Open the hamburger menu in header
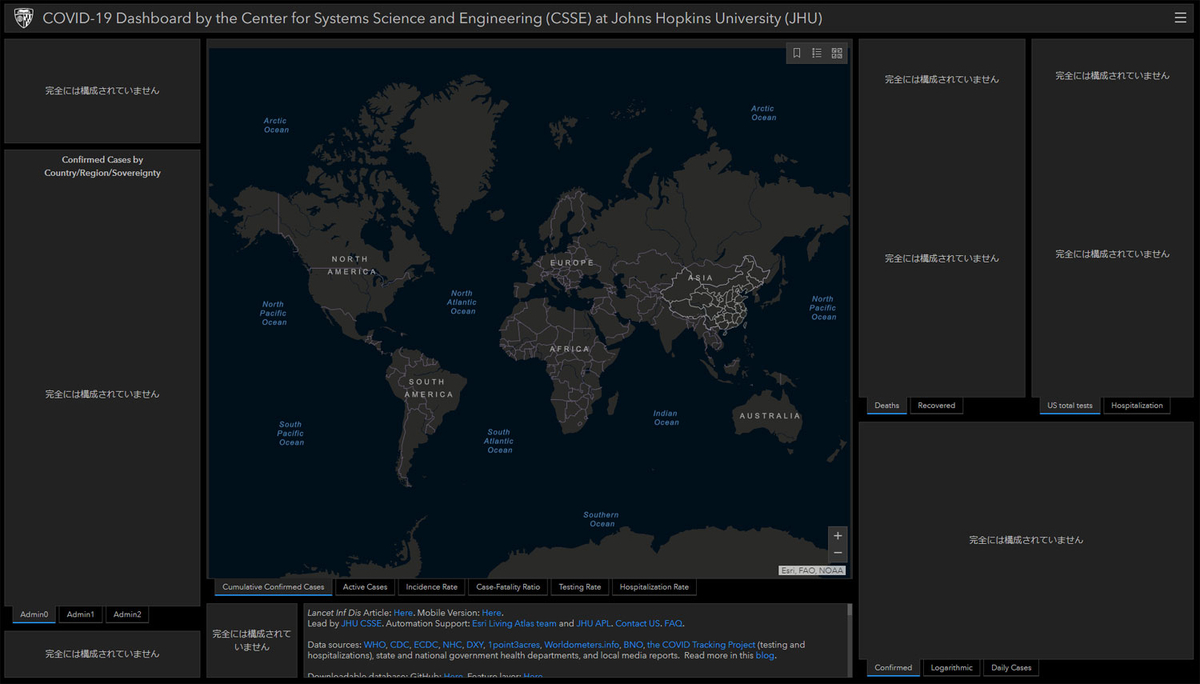Image resolution: width=1200 pixels, height=684 pixels. [1181, 18]
